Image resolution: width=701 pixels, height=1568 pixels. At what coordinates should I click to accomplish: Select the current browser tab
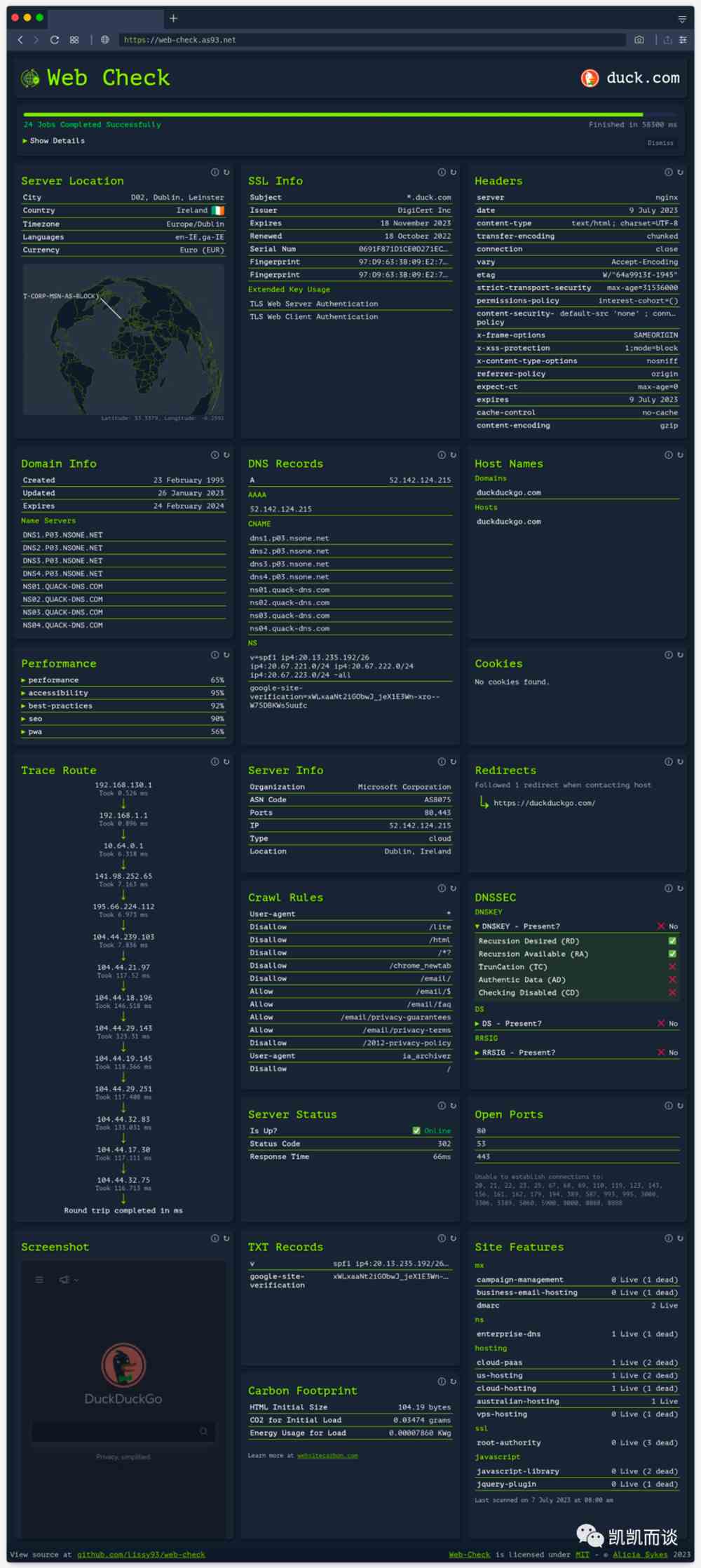coord(105,18)
